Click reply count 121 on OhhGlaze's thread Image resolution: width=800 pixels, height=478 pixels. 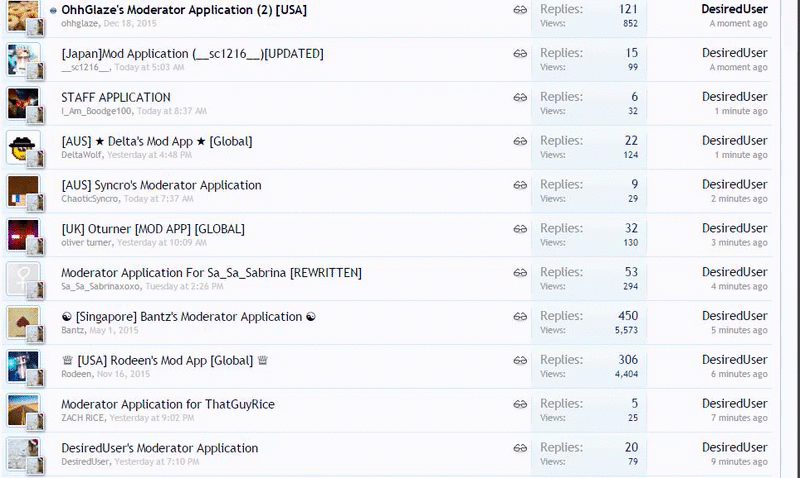tap(628, 9)
